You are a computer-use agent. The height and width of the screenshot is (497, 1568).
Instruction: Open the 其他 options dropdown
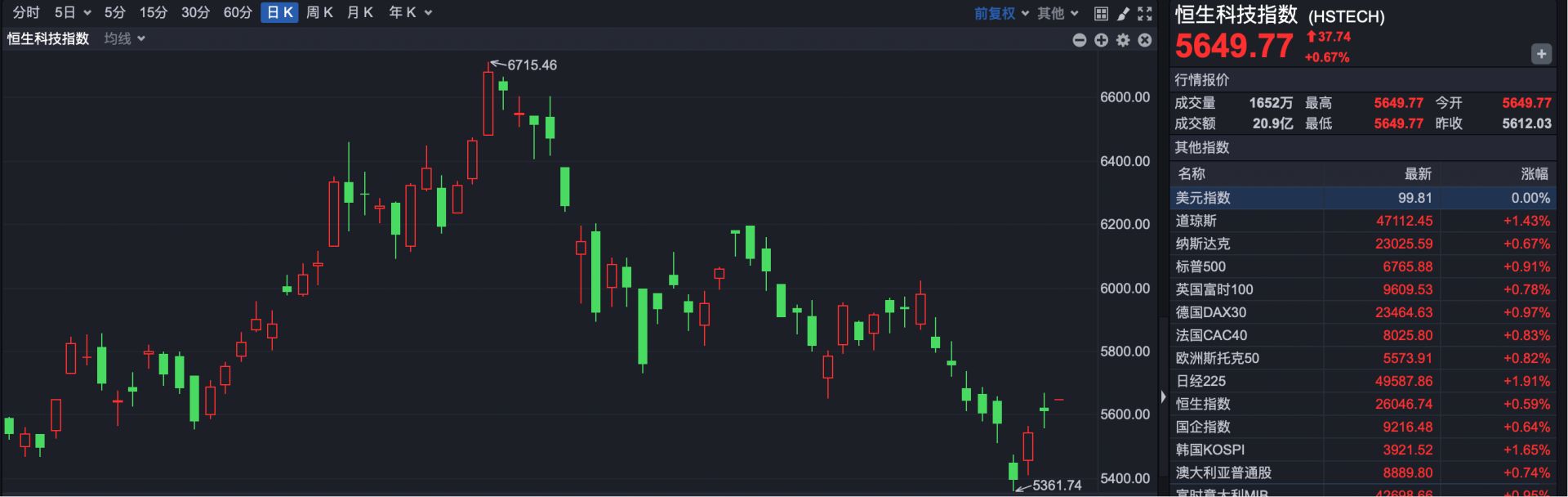[1058, 13]
